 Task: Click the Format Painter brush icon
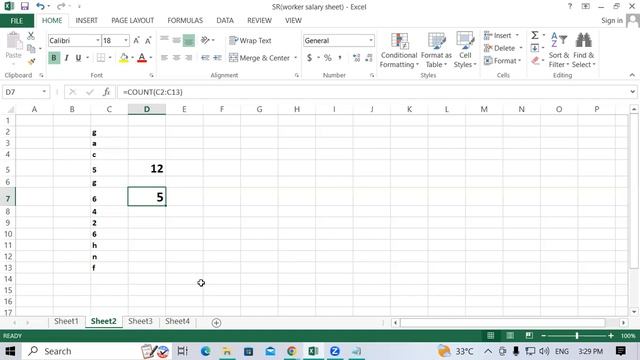tap(31, 62)
